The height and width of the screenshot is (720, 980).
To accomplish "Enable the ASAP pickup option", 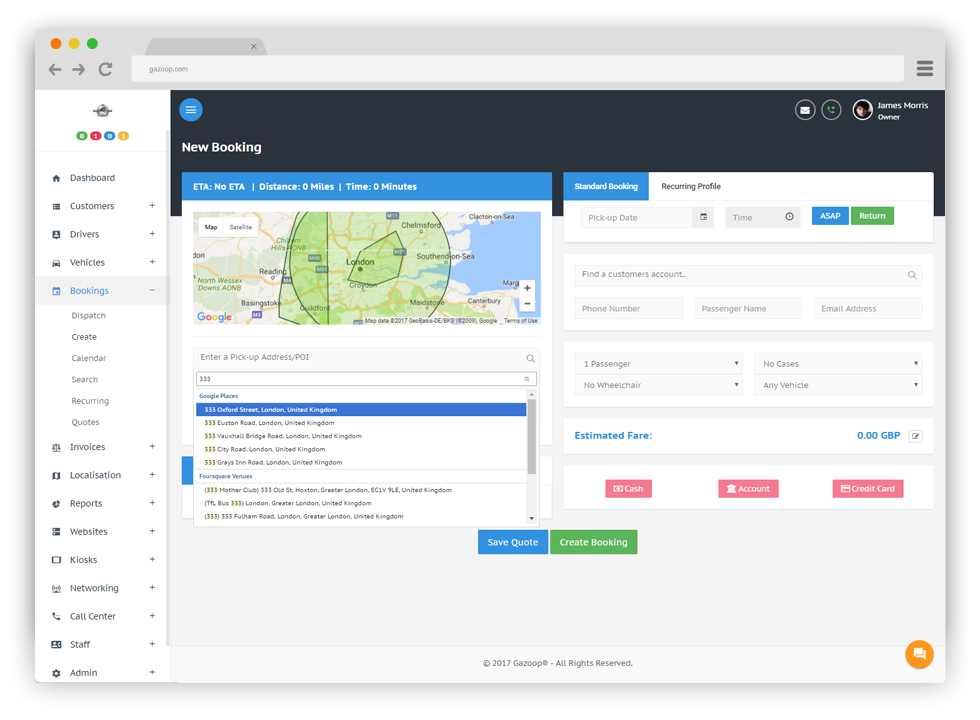I will pyautogui.click(x=829, y=215).
